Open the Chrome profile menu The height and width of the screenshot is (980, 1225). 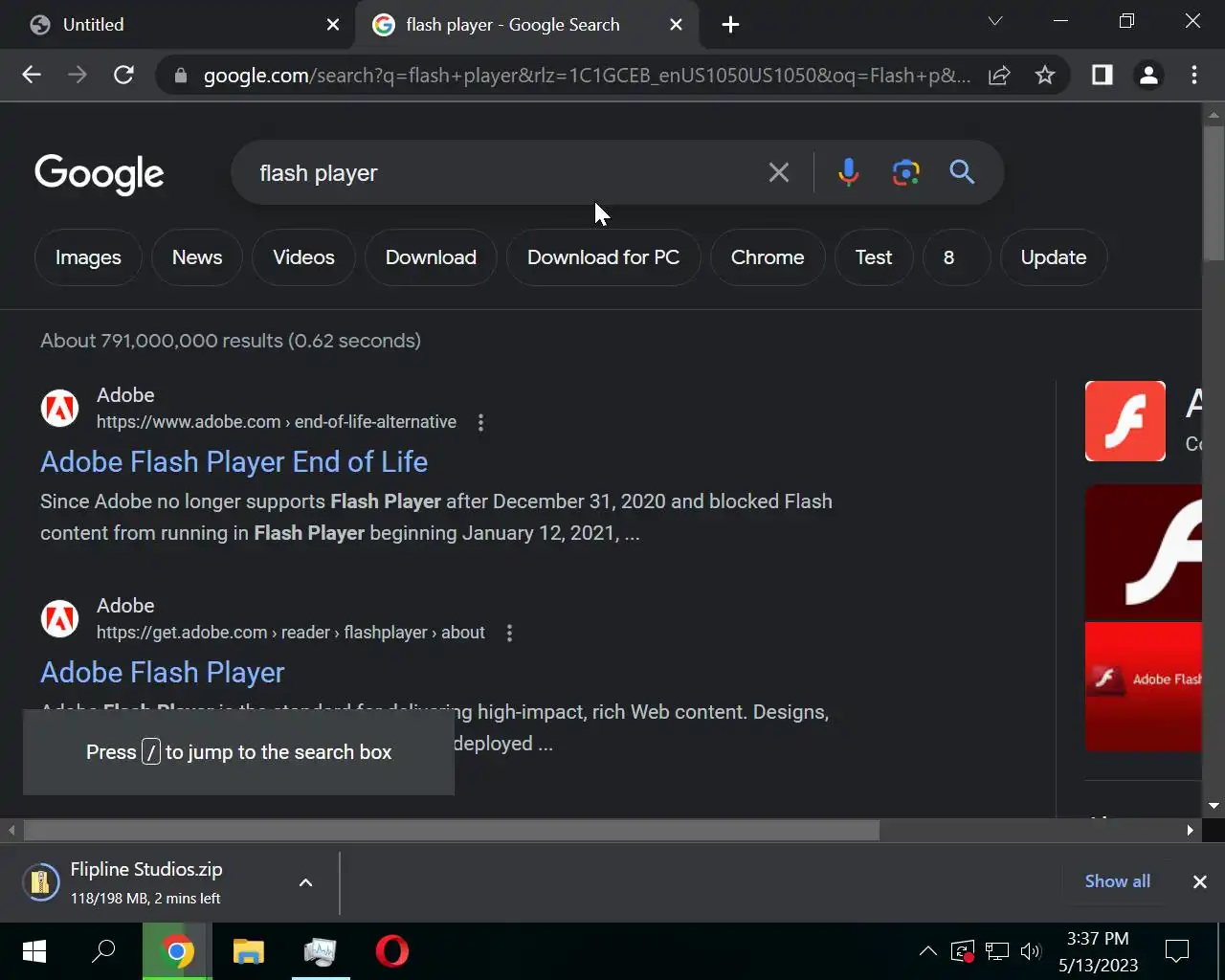click(1148, 75)
